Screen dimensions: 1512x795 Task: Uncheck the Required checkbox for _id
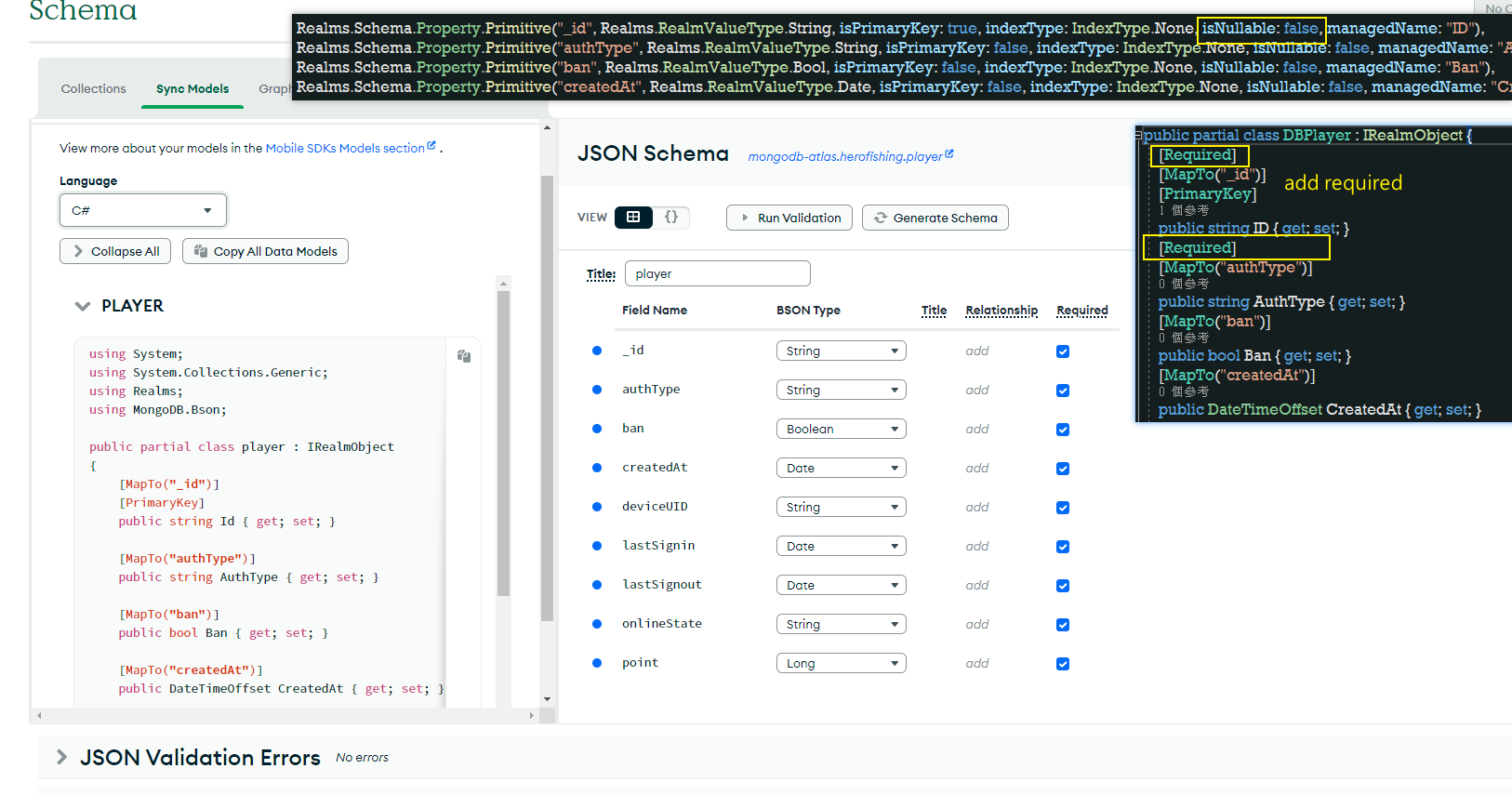click(1063, 351)
